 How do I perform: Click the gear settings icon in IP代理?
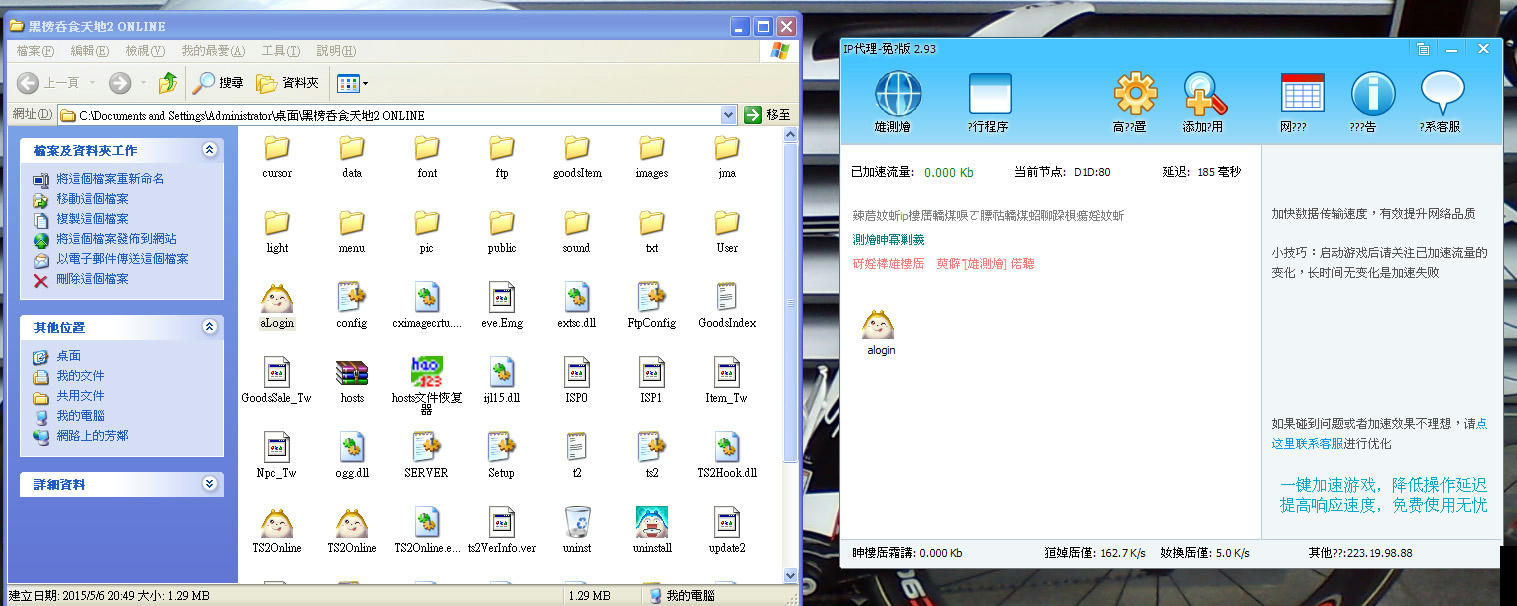(x=1135, y=94)
